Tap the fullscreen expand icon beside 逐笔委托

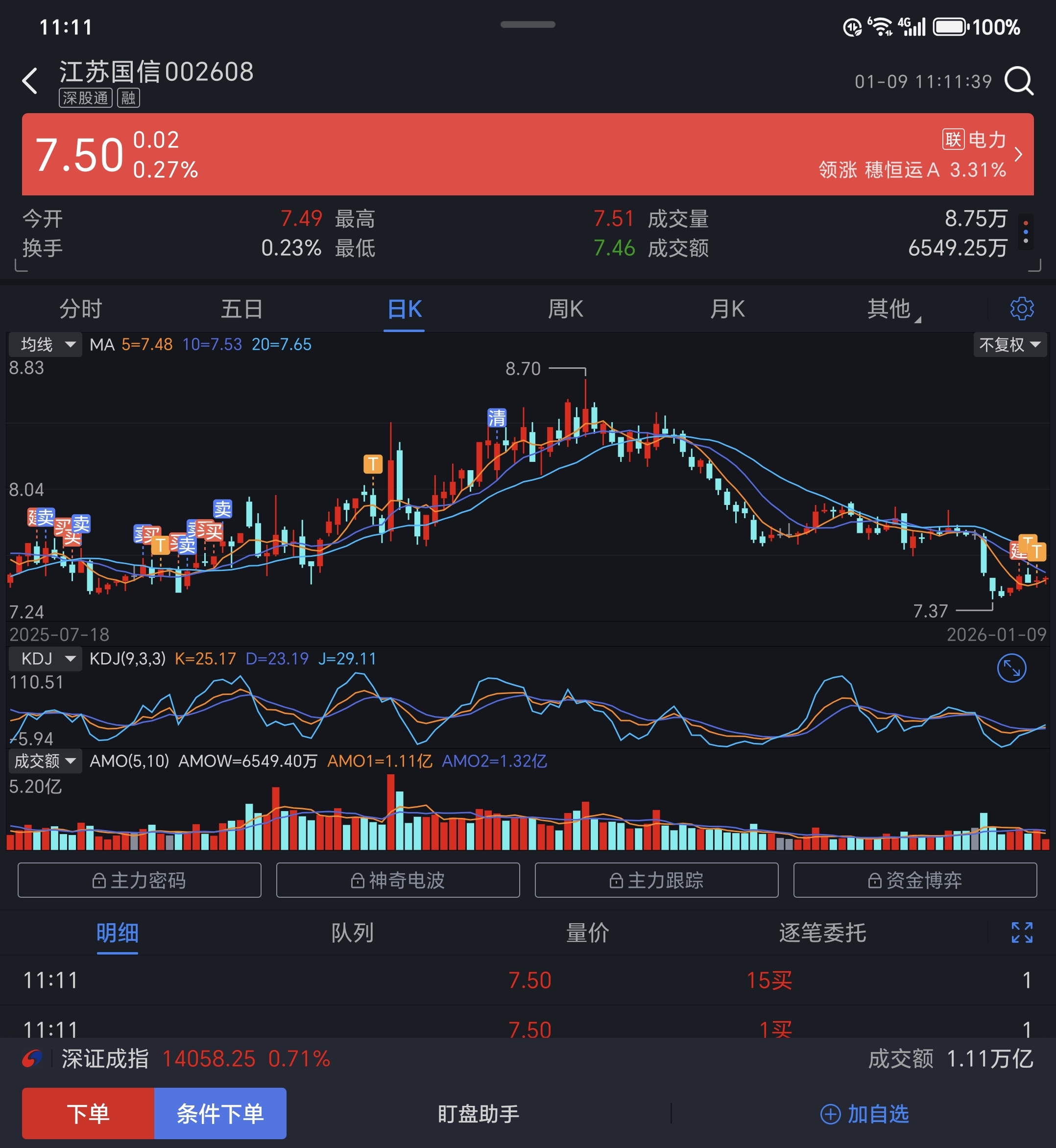(1021, 933)
